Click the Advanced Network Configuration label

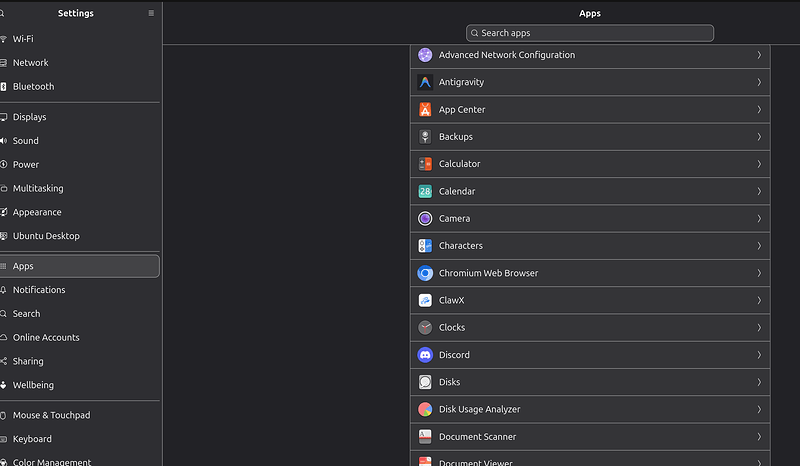[507, 55]
